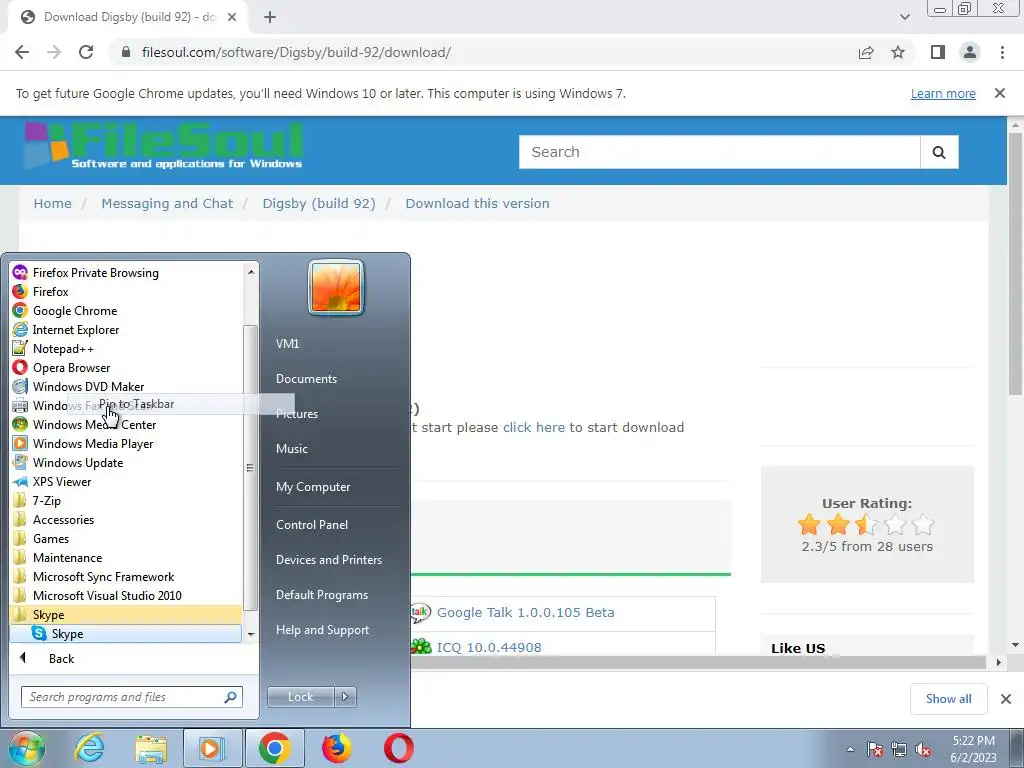Share this page using the share icon

coord(866,52)
